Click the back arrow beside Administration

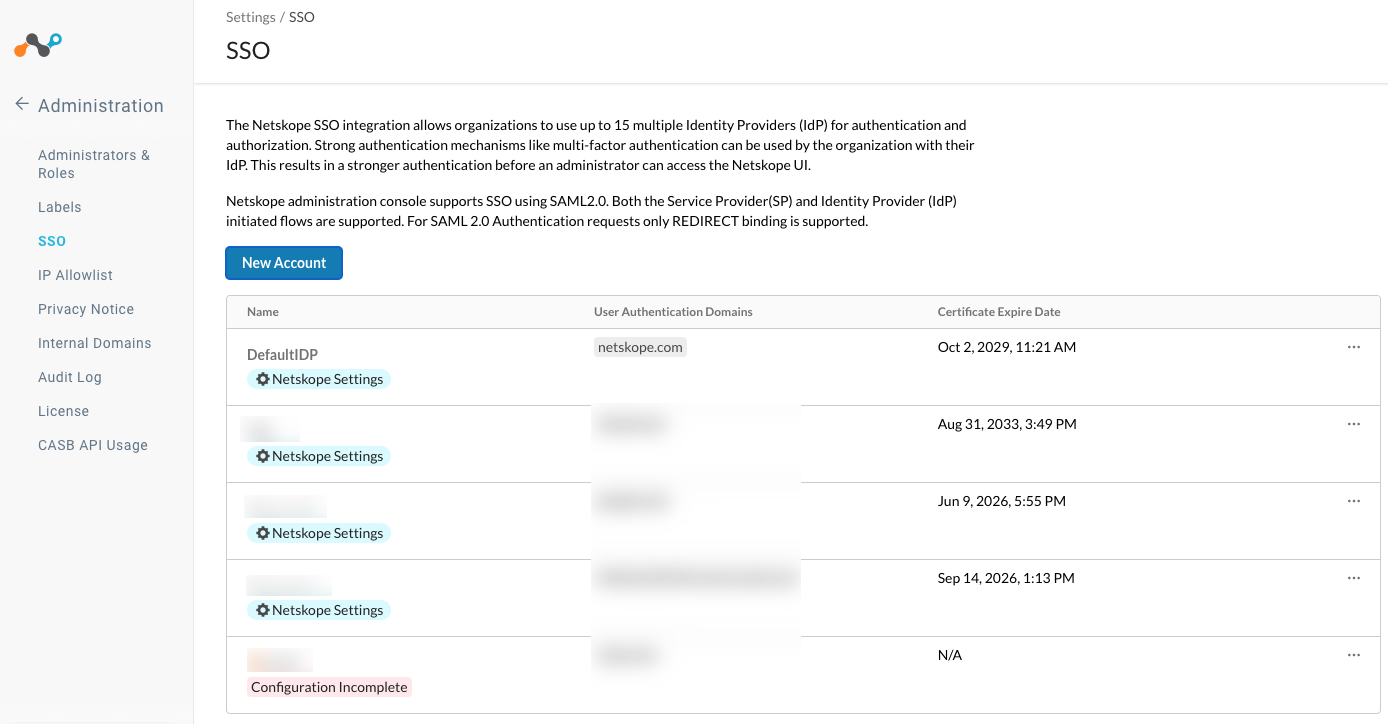pos(21,104)
